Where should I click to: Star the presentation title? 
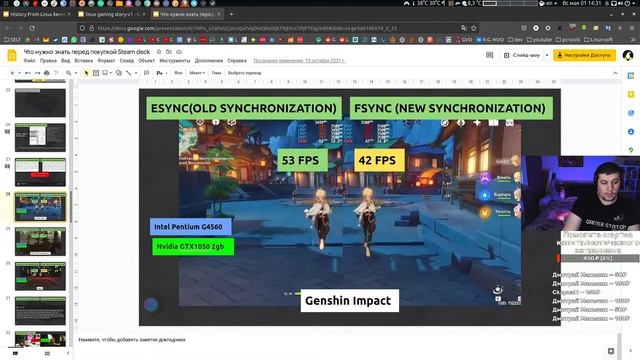(159, 52)
